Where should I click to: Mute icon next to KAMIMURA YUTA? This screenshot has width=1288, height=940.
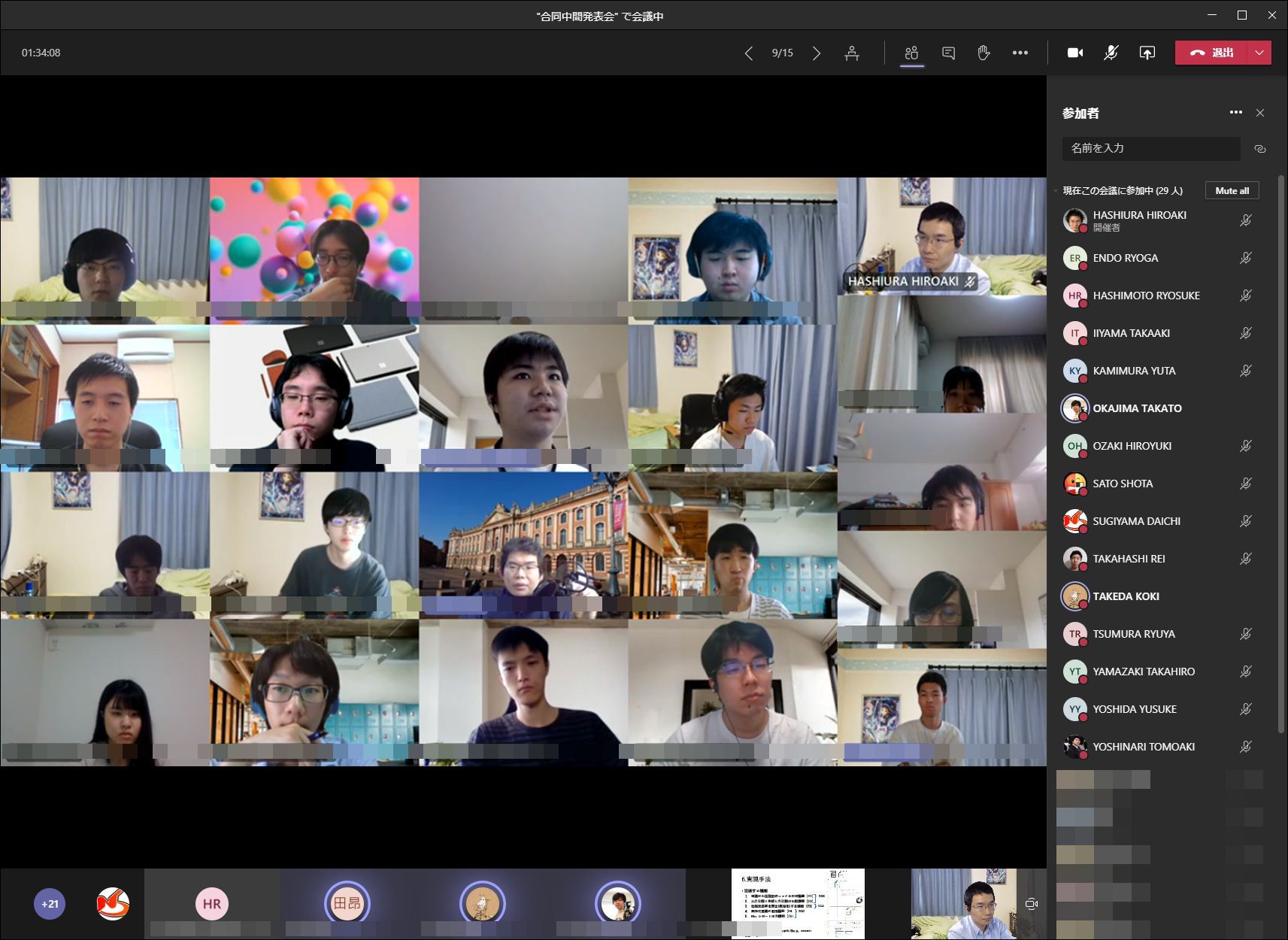tap(1246, 371)
